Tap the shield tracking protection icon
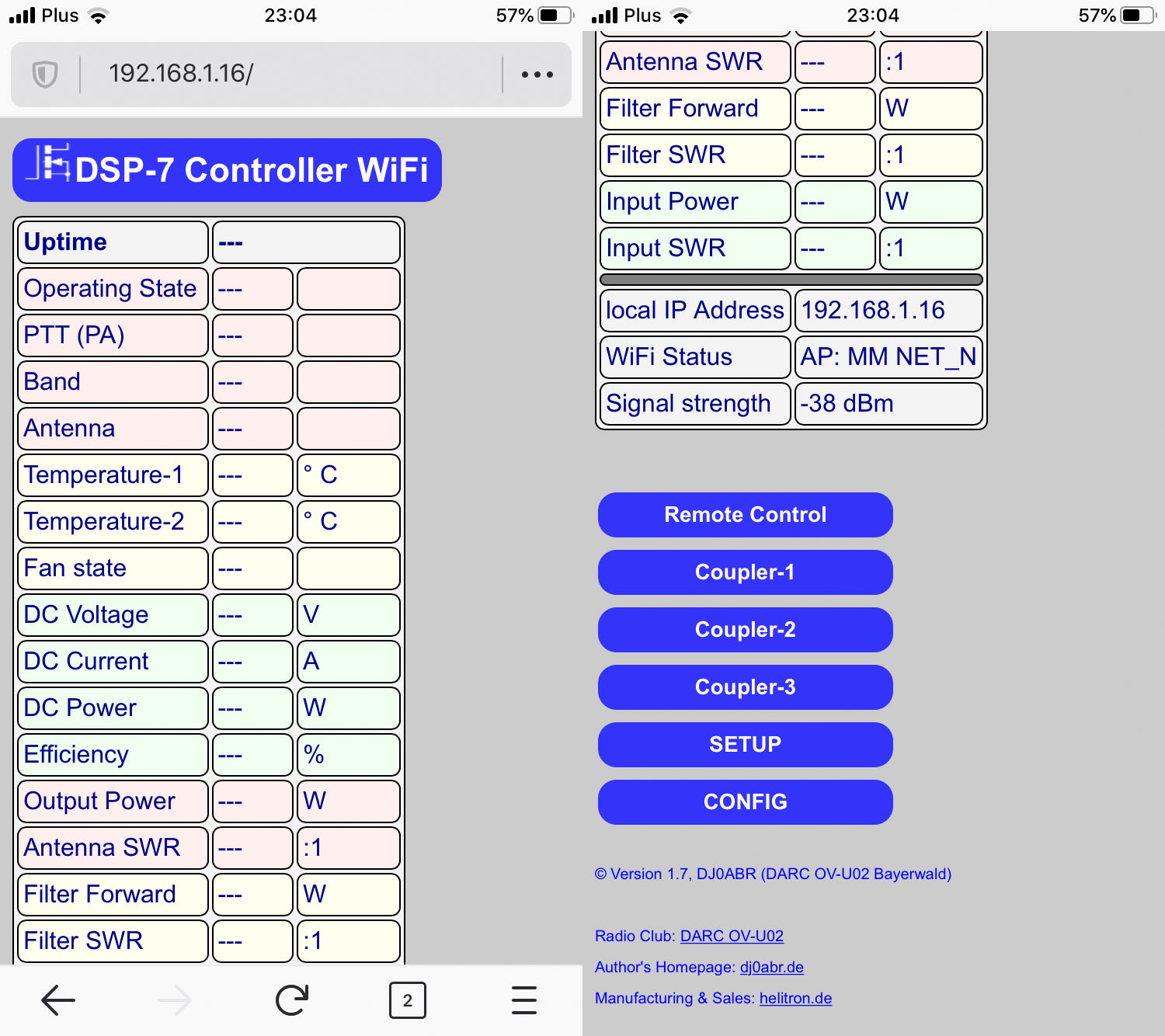 (45, 75)
